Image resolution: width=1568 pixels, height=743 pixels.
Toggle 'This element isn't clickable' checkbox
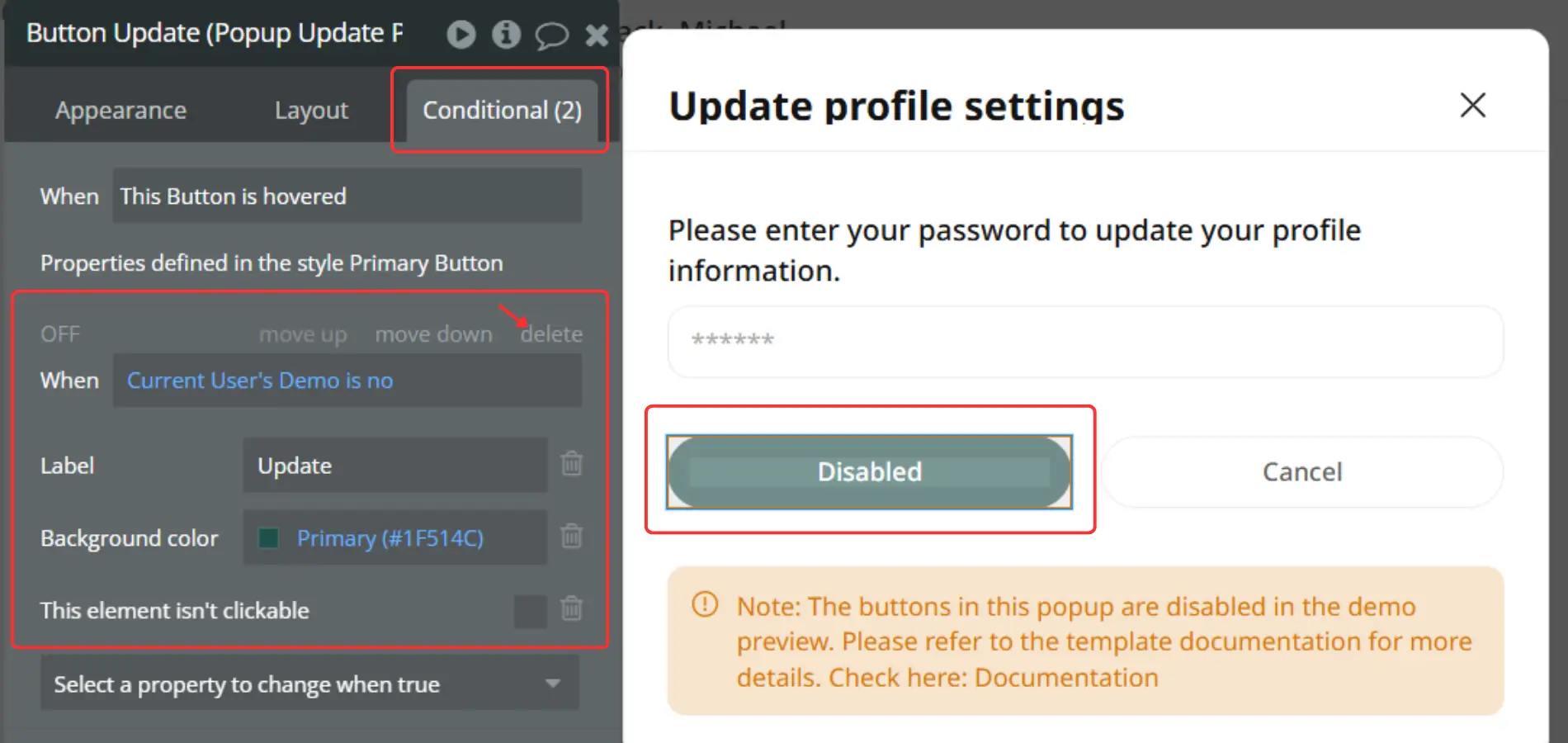530,611
